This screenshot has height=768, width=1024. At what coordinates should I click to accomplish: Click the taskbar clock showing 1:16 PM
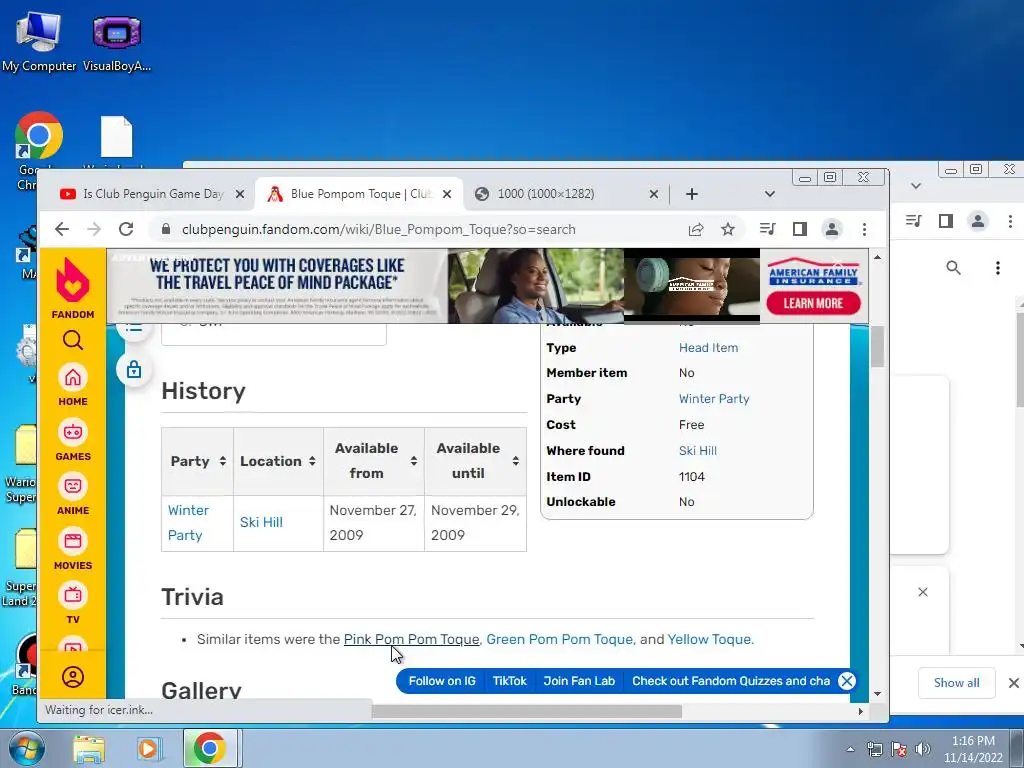[x=973, y=749]
